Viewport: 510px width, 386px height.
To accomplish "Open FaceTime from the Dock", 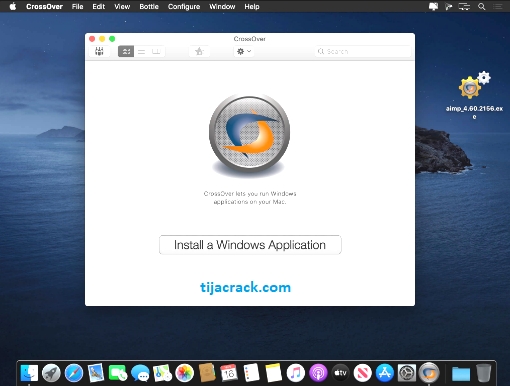I will (118, 373).
